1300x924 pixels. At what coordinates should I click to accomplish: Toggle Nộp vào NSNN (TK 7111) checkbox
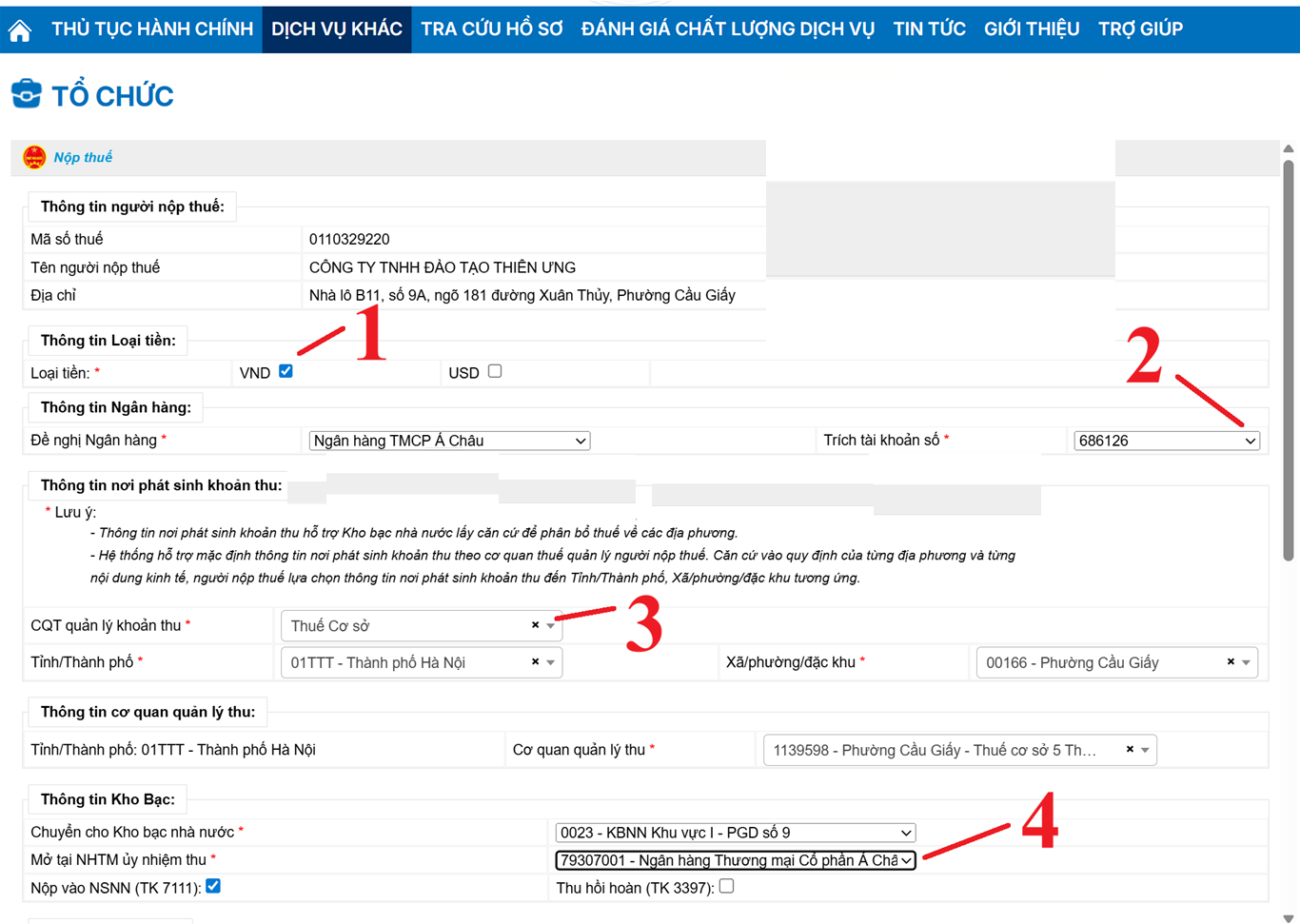coord(213,886)
